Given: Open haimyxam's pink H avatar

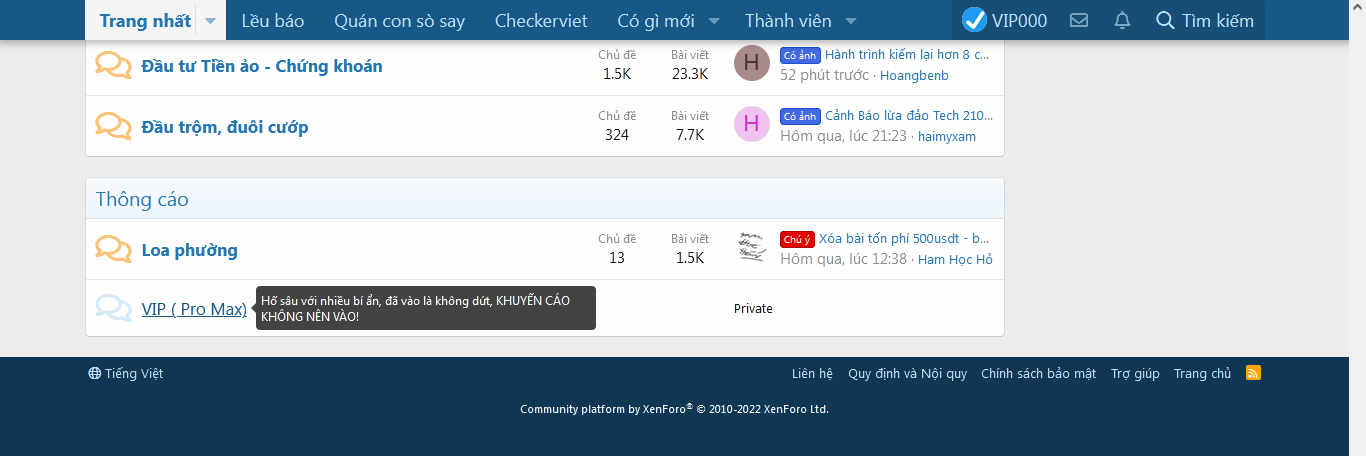Looking at the screenshot, I should (x=751, y=124).
